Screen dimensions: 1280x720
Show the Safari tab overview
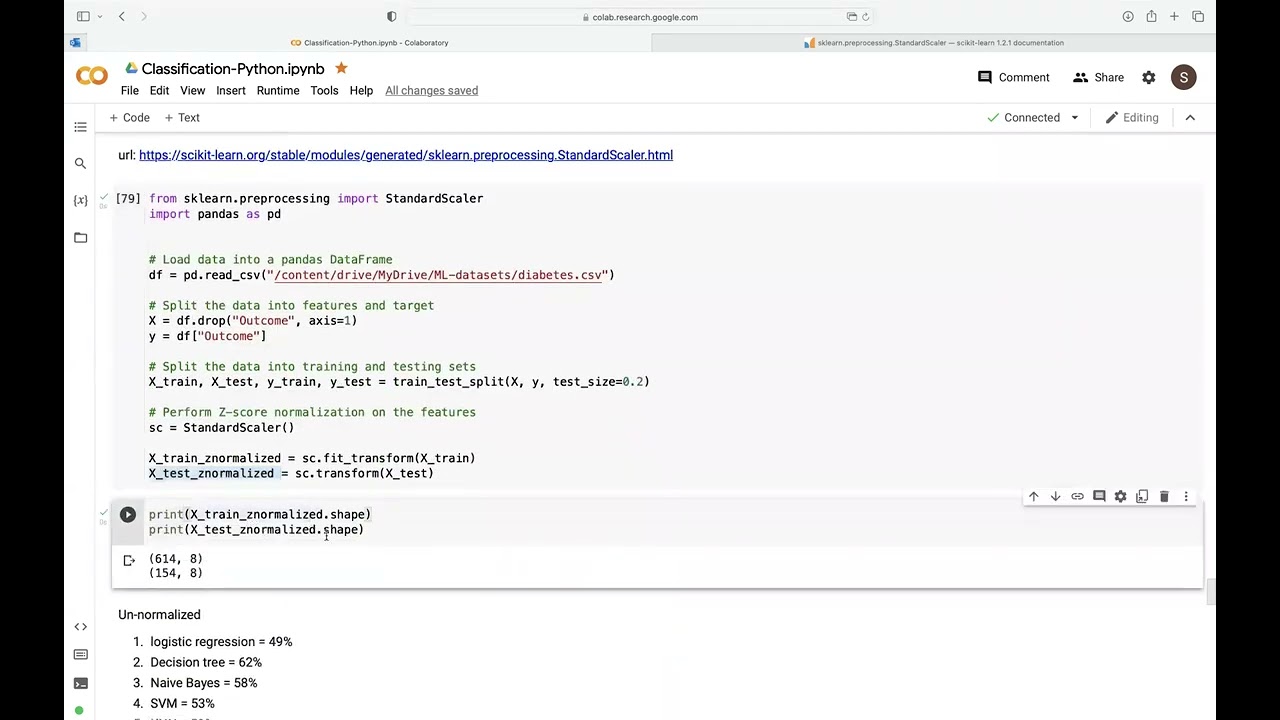click(x=1198, y=16)
